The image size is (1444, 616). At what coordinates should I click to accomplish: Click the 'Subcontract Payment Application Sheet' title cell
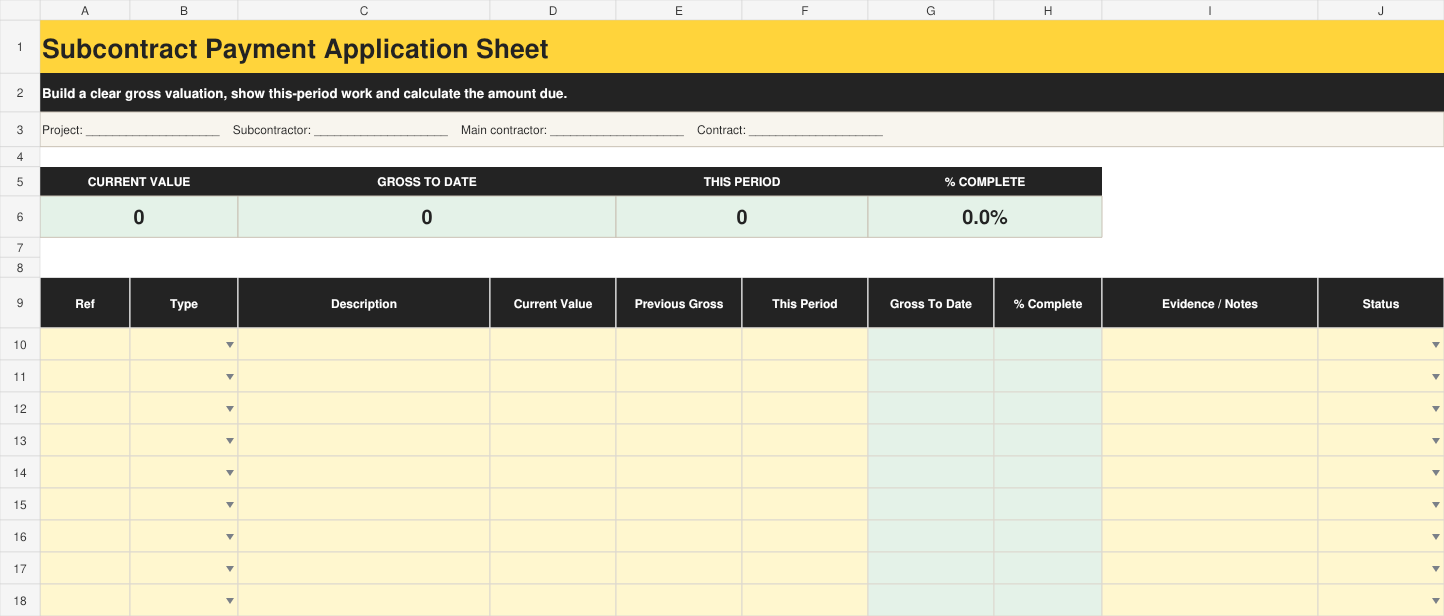[x=742, y=47]
